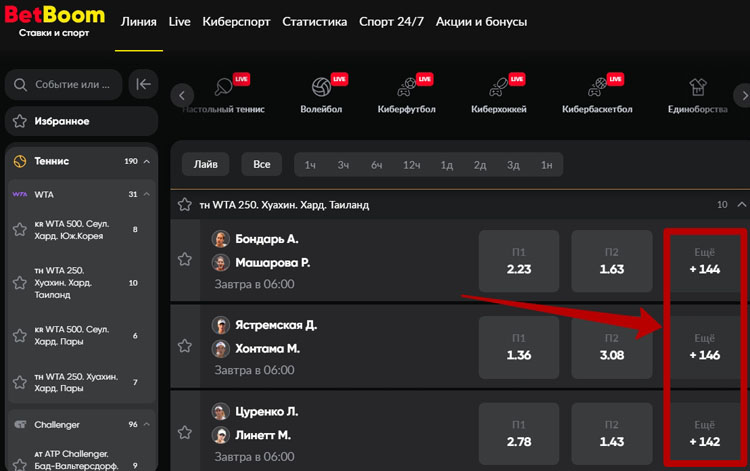The height and width of the screenshot is (471, 750).
Task: Favorite WTA 500 Сеул Хард Юж.Корея
Action: [20, 230]
